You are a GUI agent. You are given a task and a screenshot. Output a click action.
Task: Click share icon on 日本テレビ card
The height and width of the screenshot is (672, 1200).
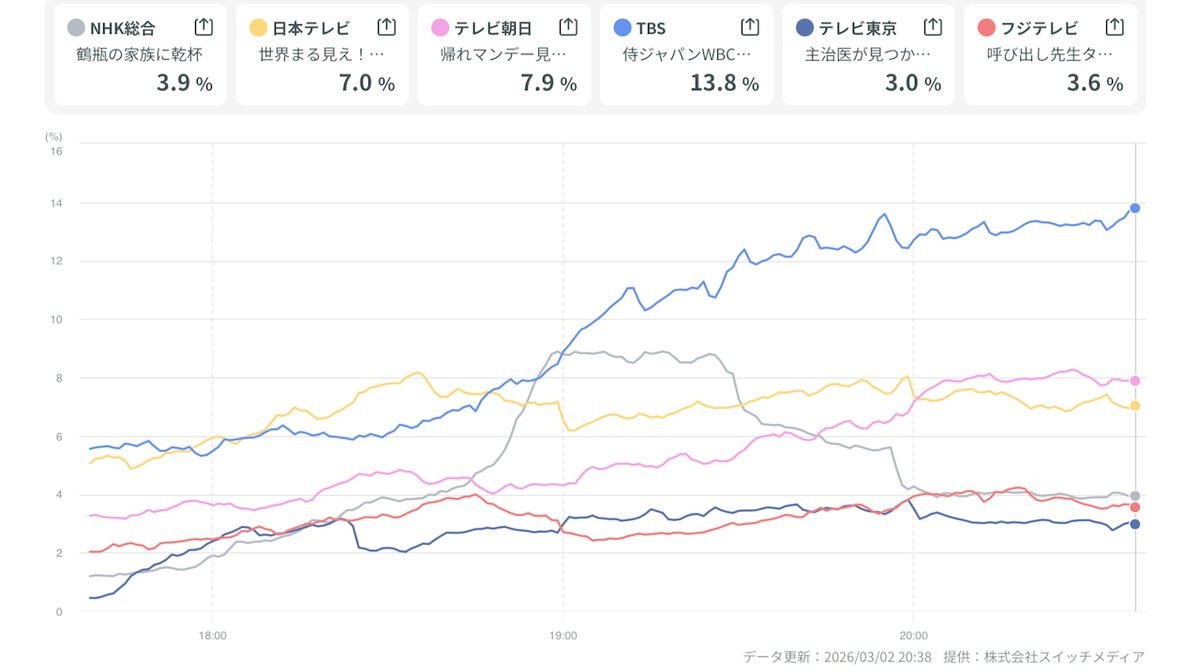385,27
